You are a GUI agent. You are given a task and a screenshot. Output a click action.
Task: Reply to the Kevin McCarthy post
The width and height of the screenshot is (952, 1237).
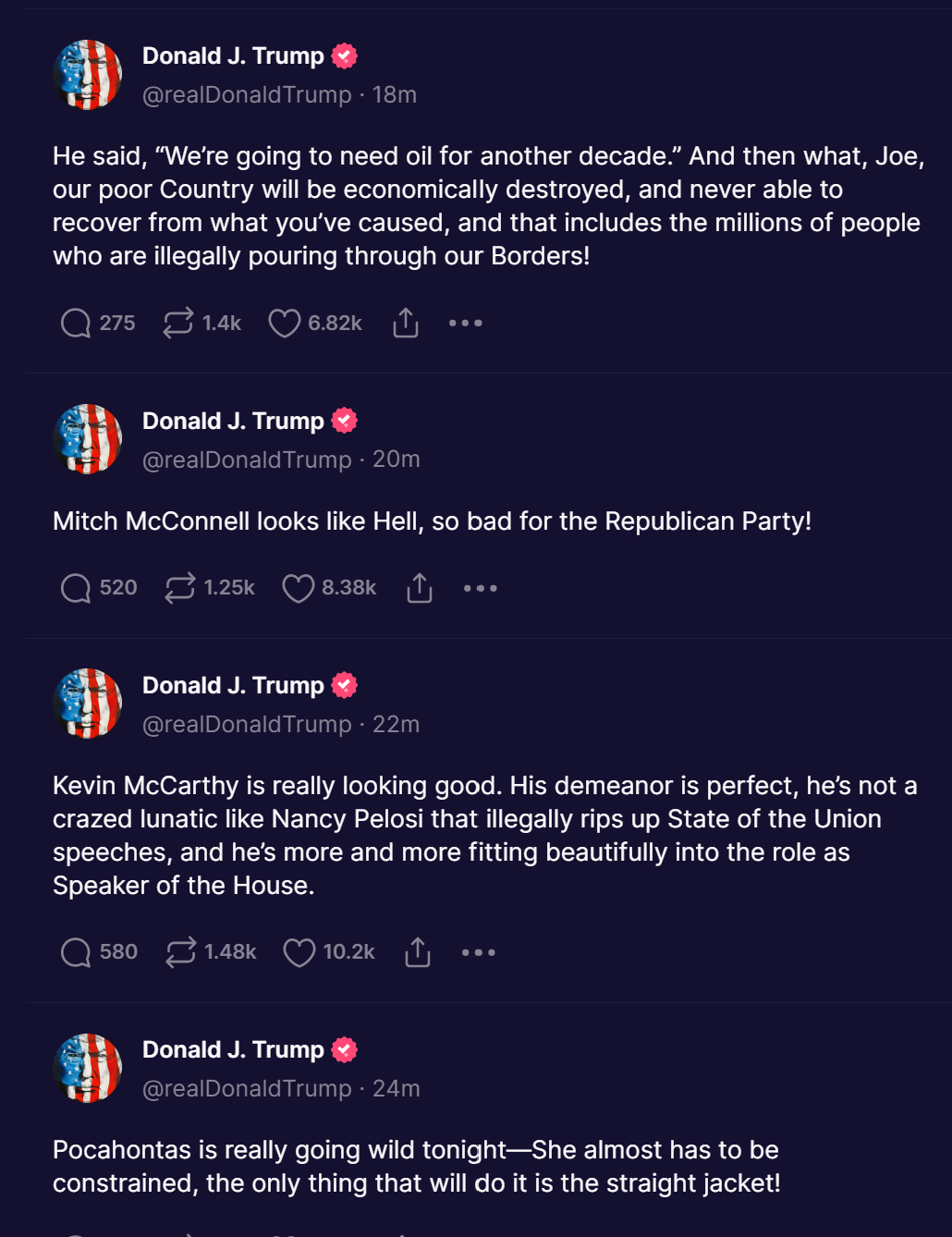[x=76, y=952]
